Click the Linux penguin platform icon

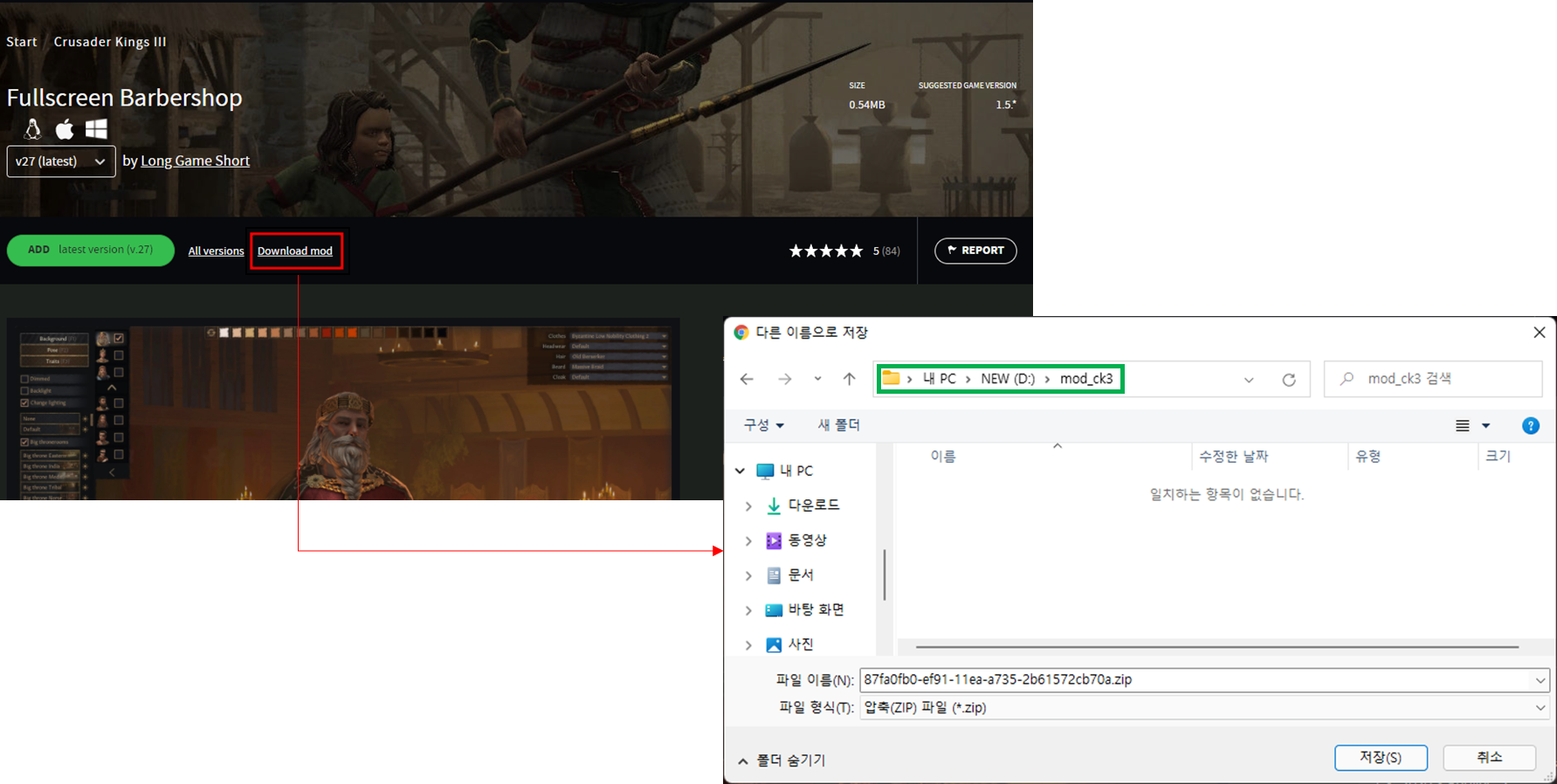coord(32,129)
